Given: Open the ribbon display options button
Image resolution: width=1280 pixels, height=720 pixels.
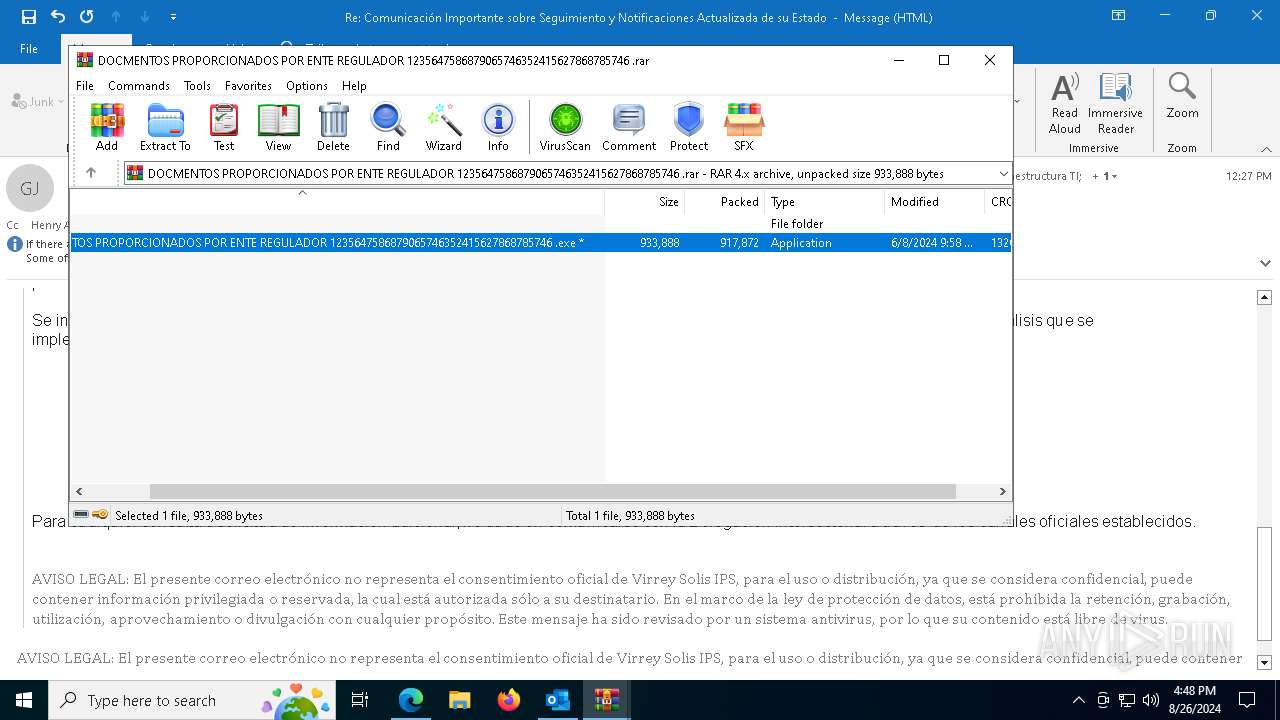Looking at the screenshot, I should coord(1119,16).
